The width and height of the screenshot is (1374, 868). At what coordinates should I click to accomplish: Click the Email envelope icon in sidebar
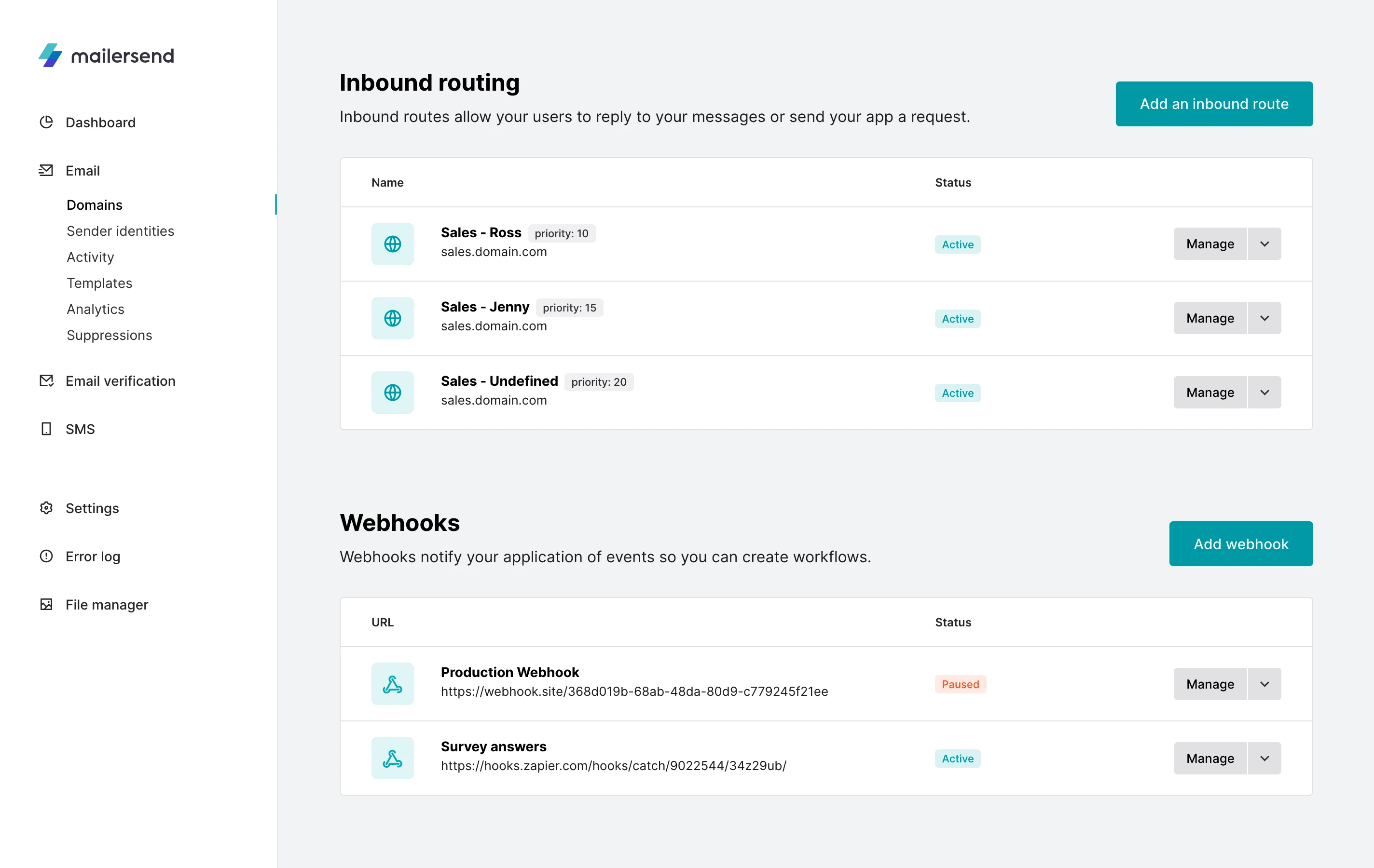(46, 171)
